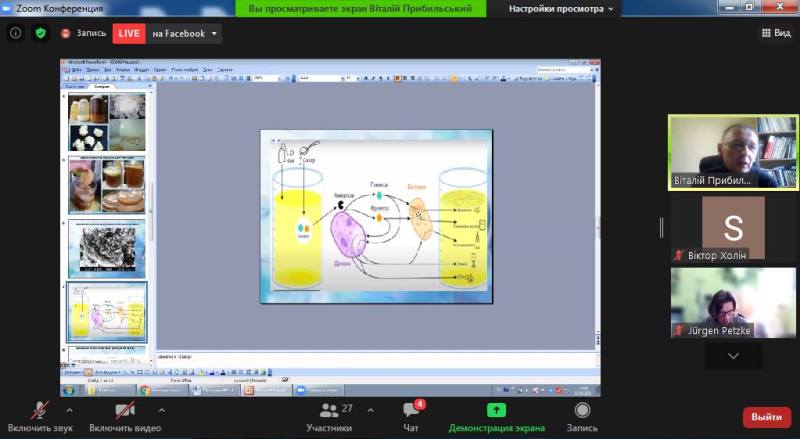Click the red Запись recording indicator
This screenshot has height=439, width=800.
pyautogui.click(x=83, y=33)
